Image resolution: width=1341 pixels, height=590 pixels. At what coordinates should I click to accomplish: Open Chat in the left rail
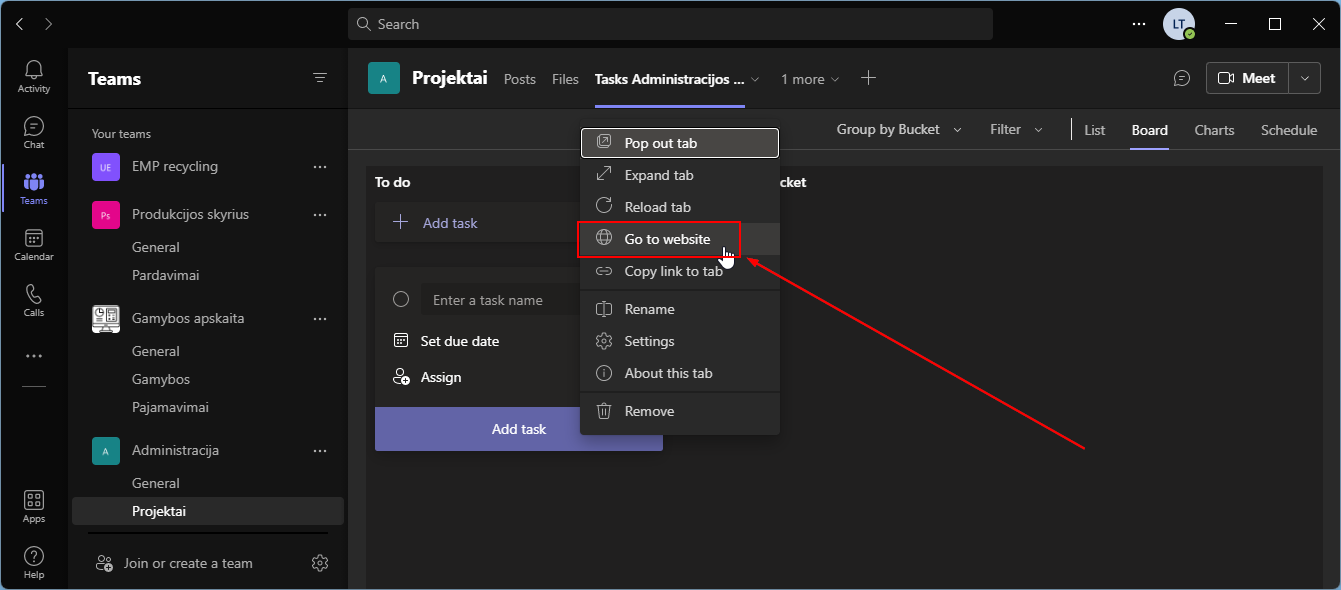click(33, 131)
